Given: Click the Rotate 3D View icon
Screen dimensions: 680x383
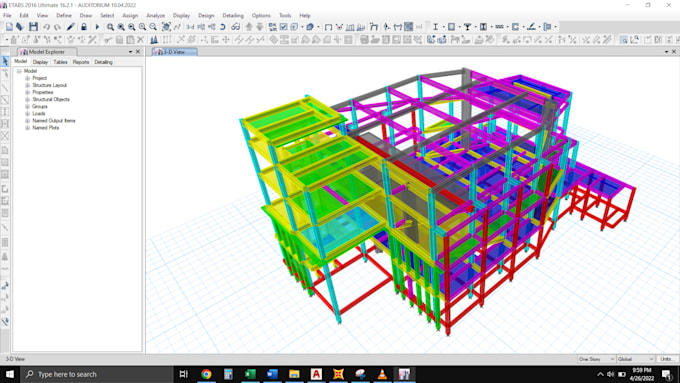Looking at the screenshot, I should pyautogui.click(x=222, y=27).
